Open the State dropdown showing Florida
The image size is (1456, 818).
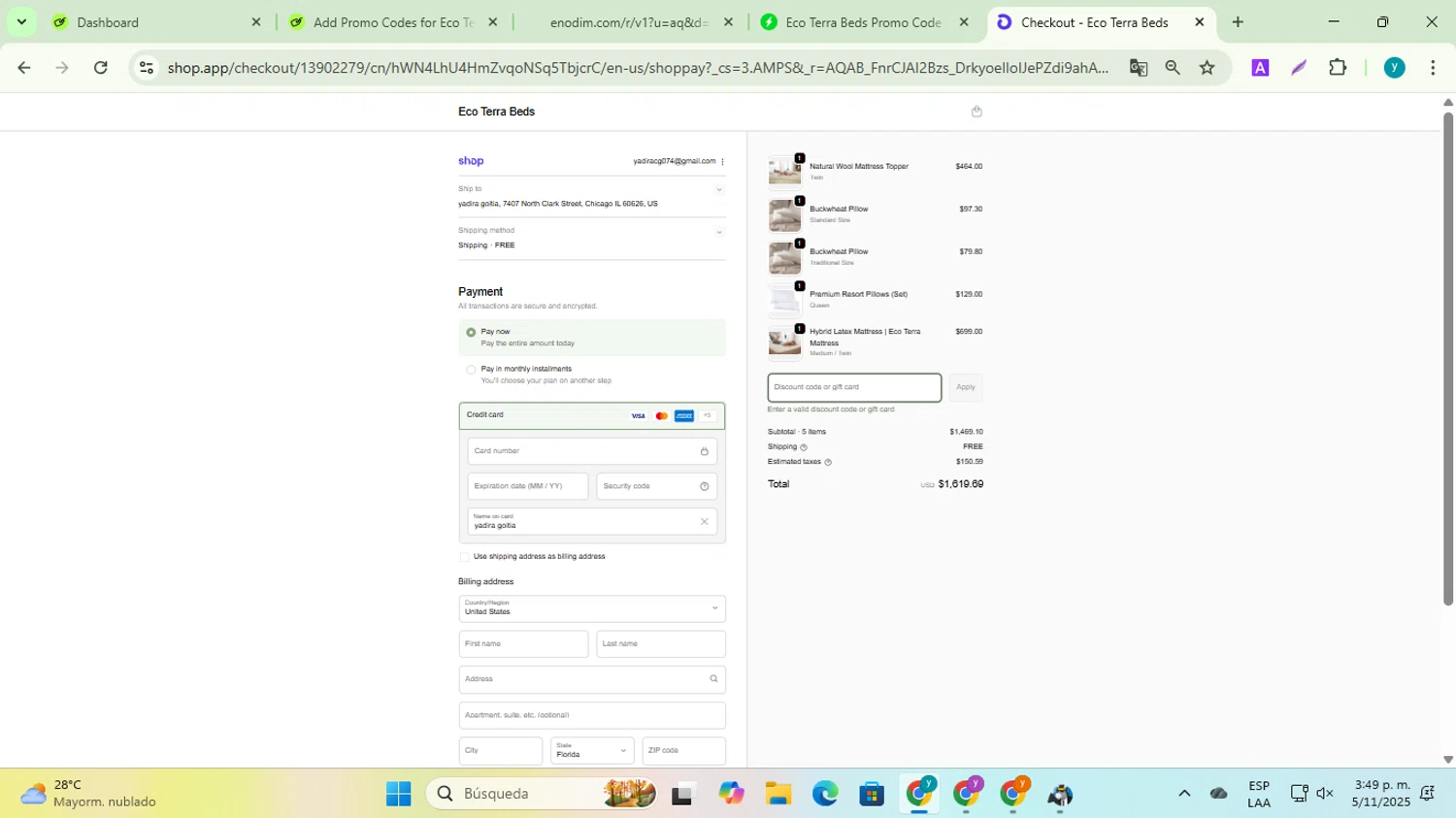[x=592, y=751]
